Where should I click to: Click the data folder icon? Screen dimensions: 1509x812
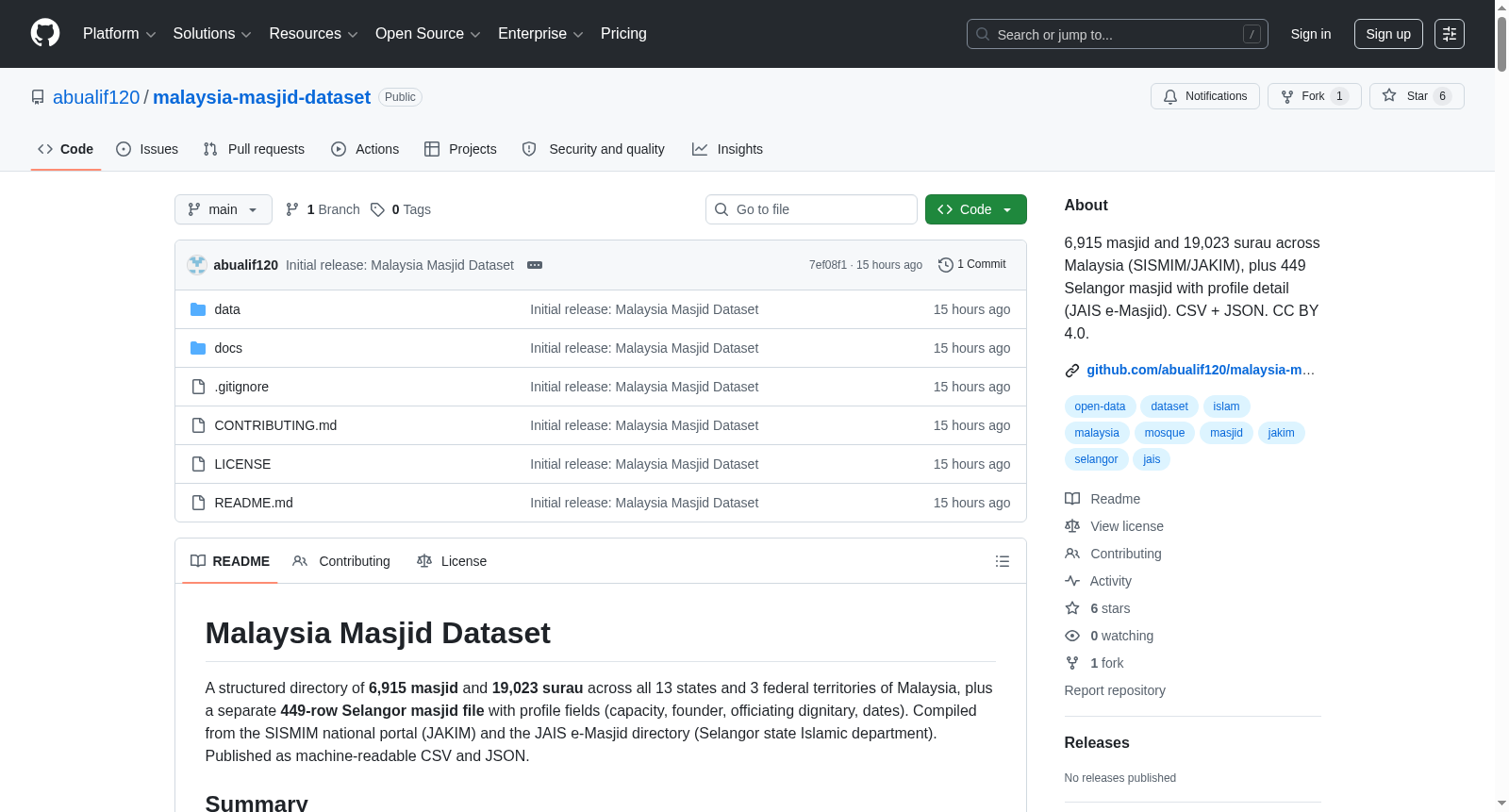click(x=198, y=309)
